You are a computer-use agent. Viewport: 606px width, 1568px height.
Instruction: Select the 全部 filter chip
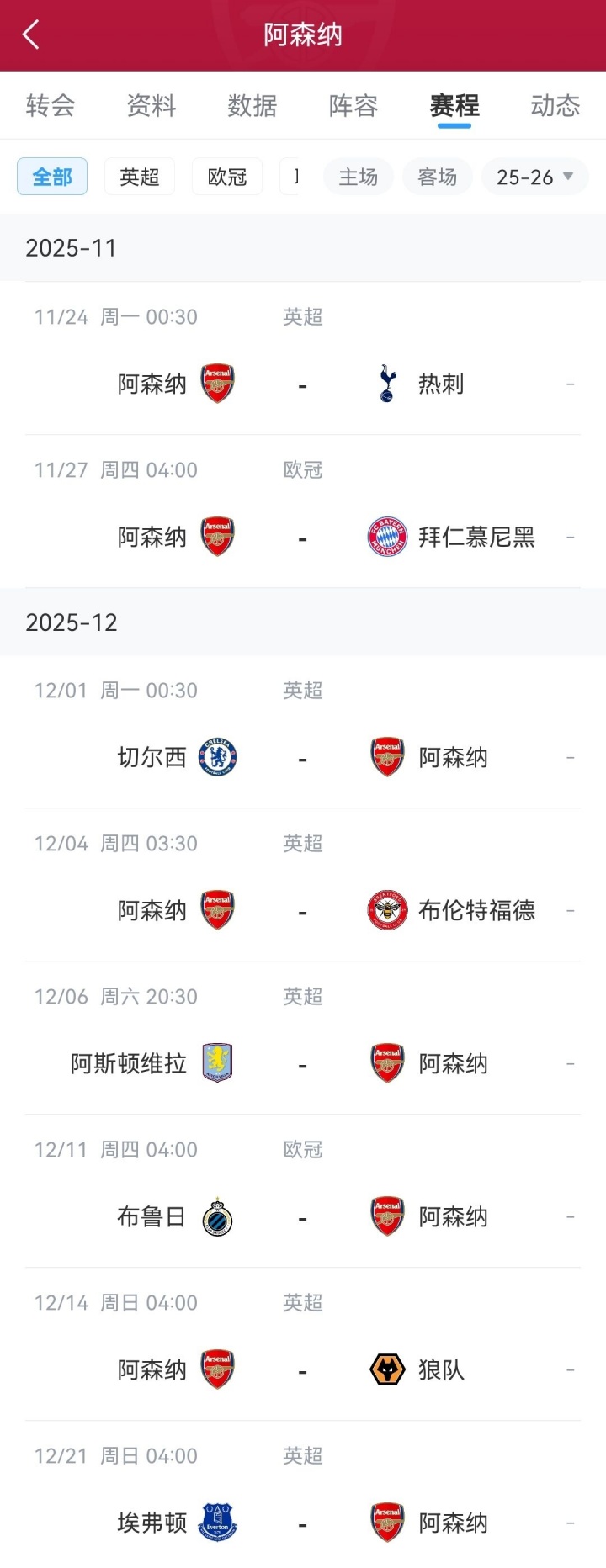pyautogui.click(x=52, y=177)
